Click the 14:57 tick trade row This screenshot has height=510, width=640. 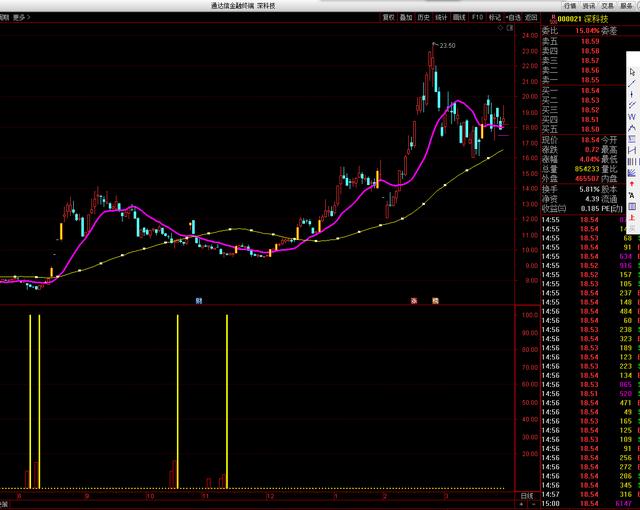click(590, 494)
